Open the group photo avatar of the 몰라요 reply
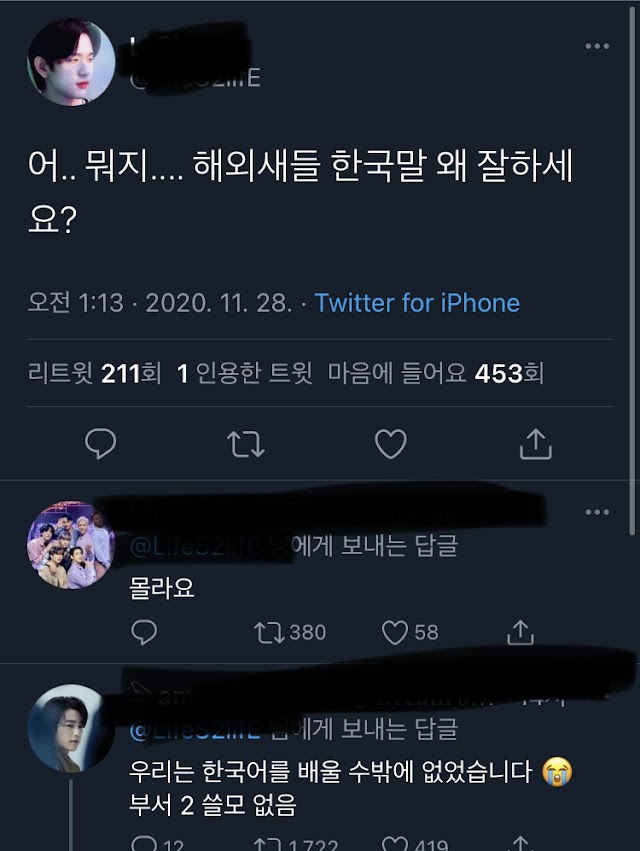This screenshot has width=640, height=851. coord(71,545)
